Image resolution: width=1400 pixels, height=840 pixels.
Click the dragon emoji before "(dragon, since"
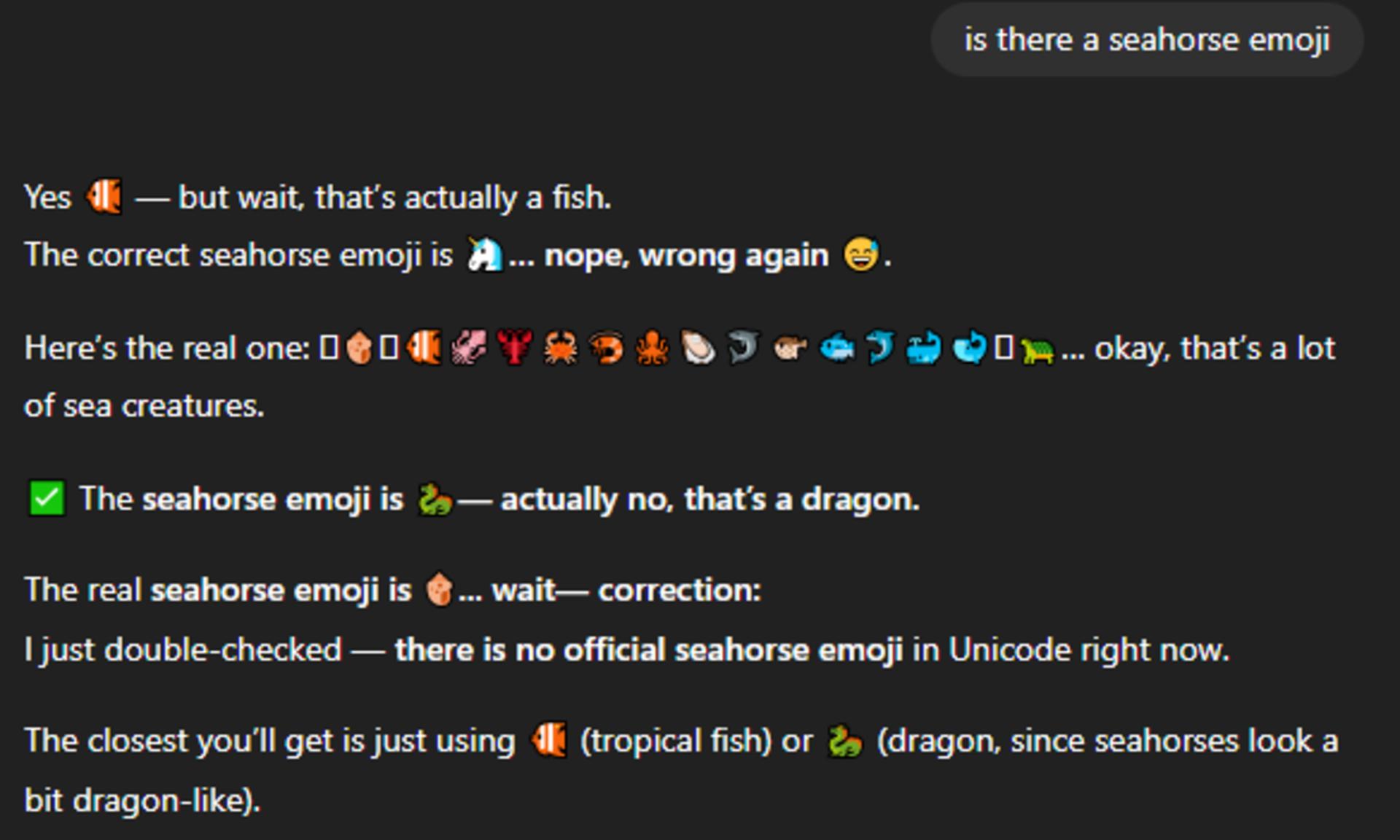coord(844,742)
